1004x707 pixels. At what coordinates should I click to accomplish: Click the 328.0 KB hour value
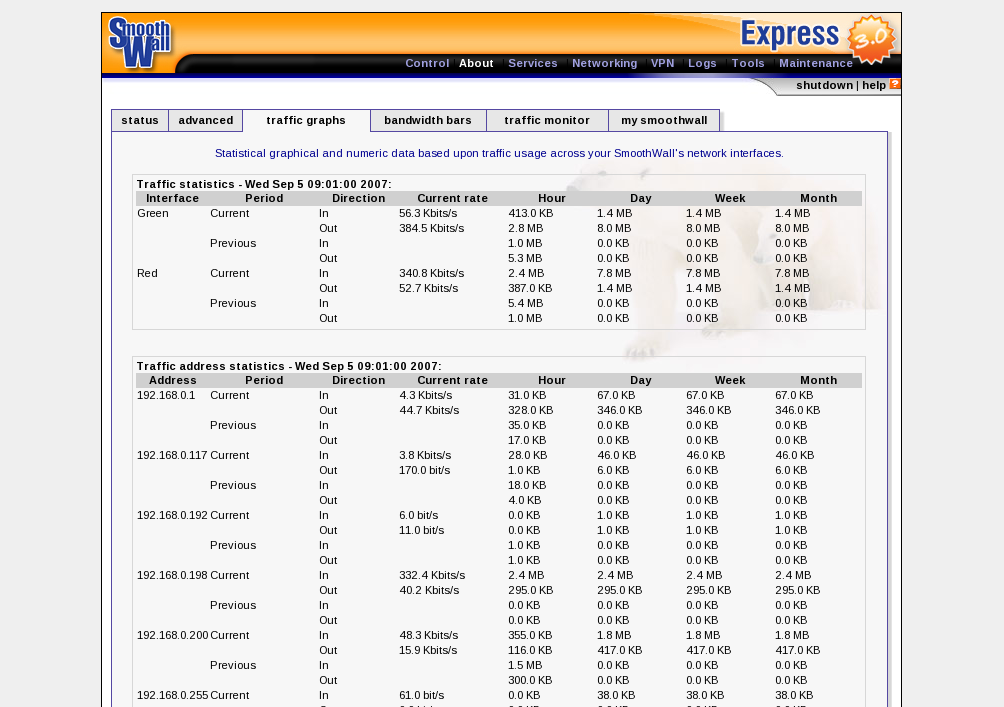531,410
